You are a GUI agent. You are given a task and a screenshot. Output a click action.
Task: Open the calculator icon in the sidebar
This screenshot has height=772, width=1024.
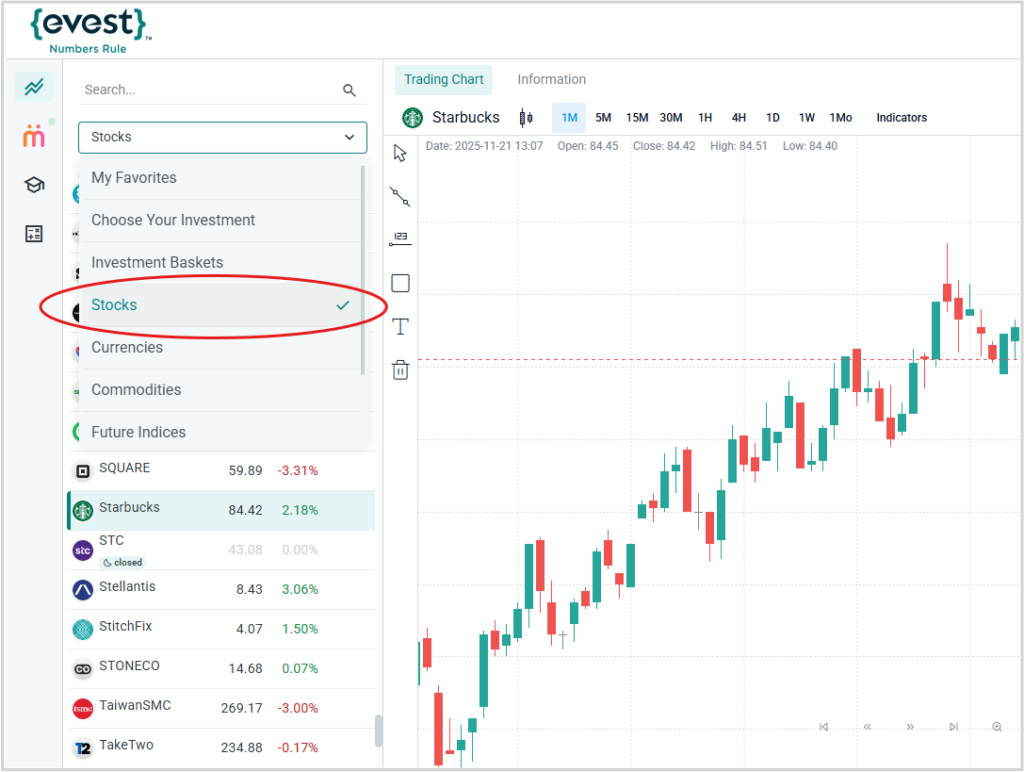(x=34, y=233)
